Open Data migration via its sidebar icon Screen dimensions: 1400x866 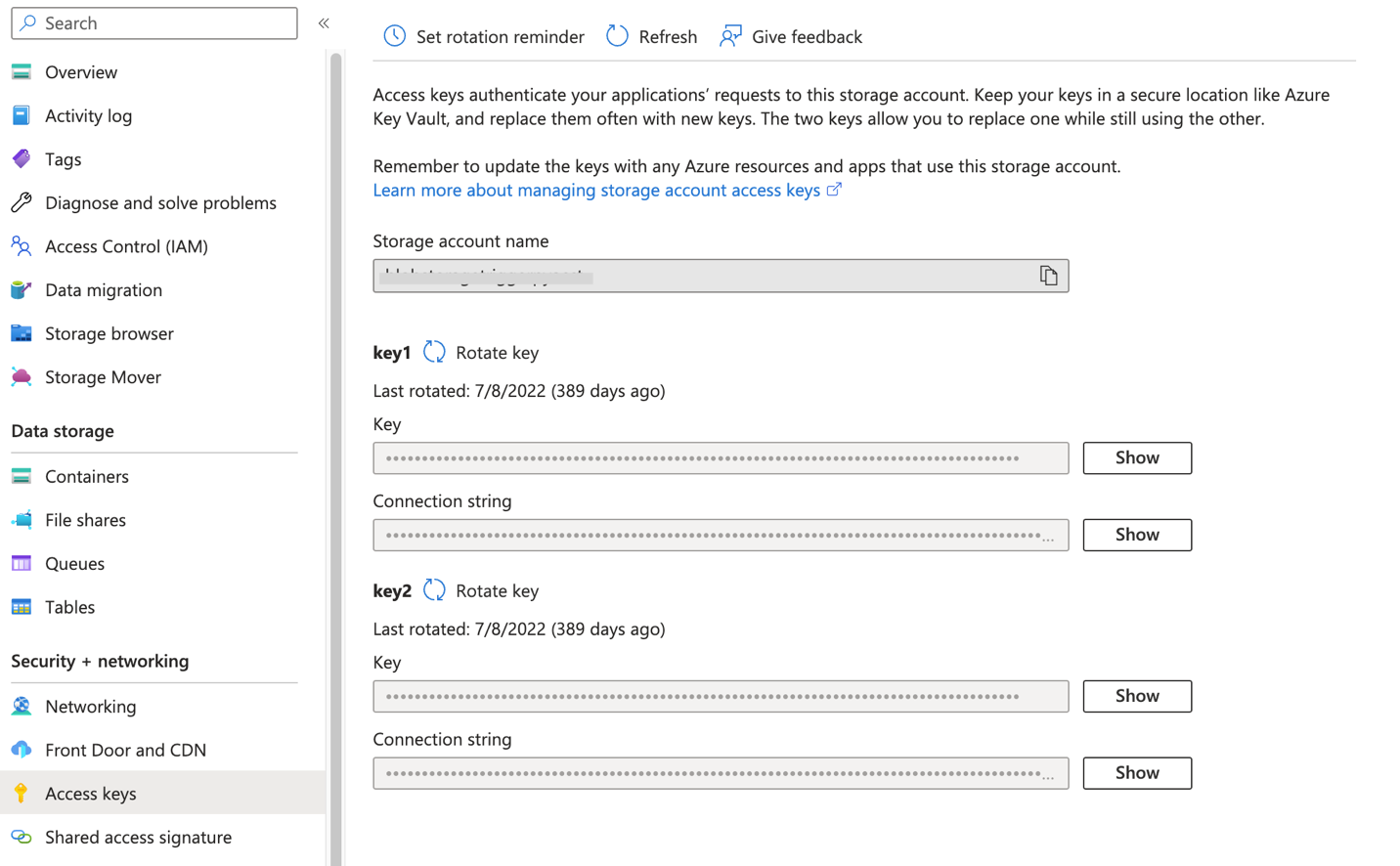[21, 289]
